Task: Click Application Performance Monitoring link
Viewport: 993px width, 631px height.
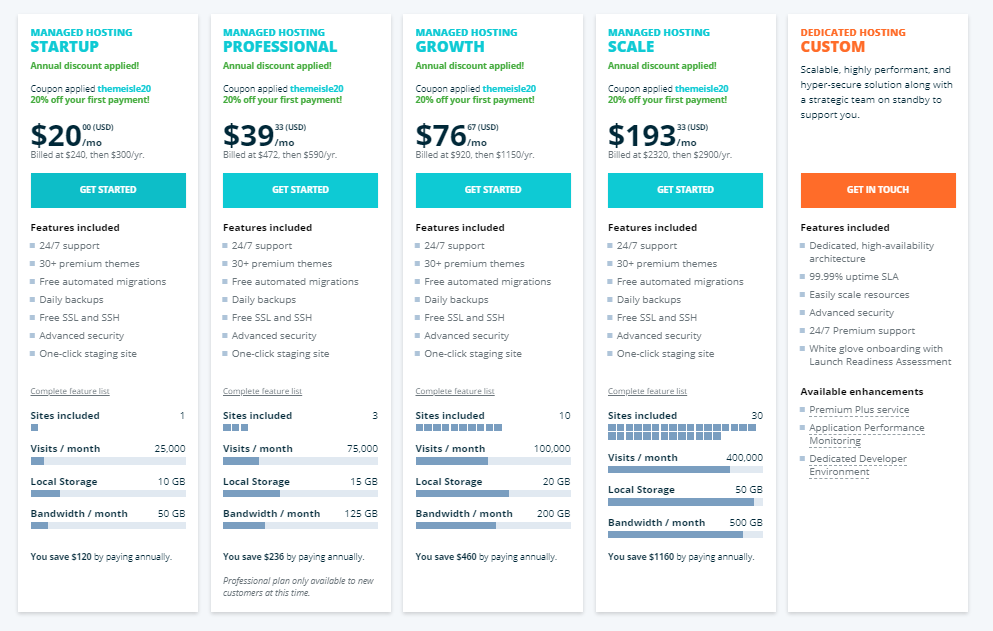Action: coord(866,434)
